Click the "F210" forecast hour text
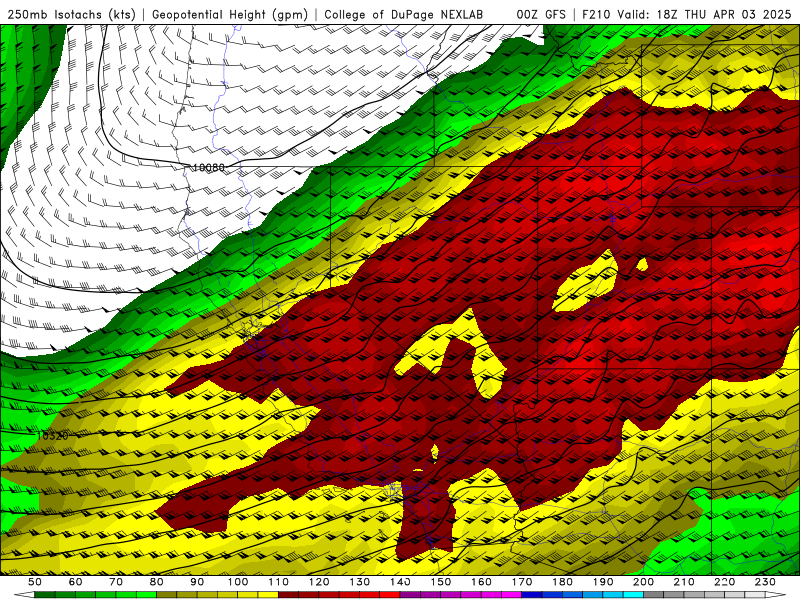 point(597,14)
